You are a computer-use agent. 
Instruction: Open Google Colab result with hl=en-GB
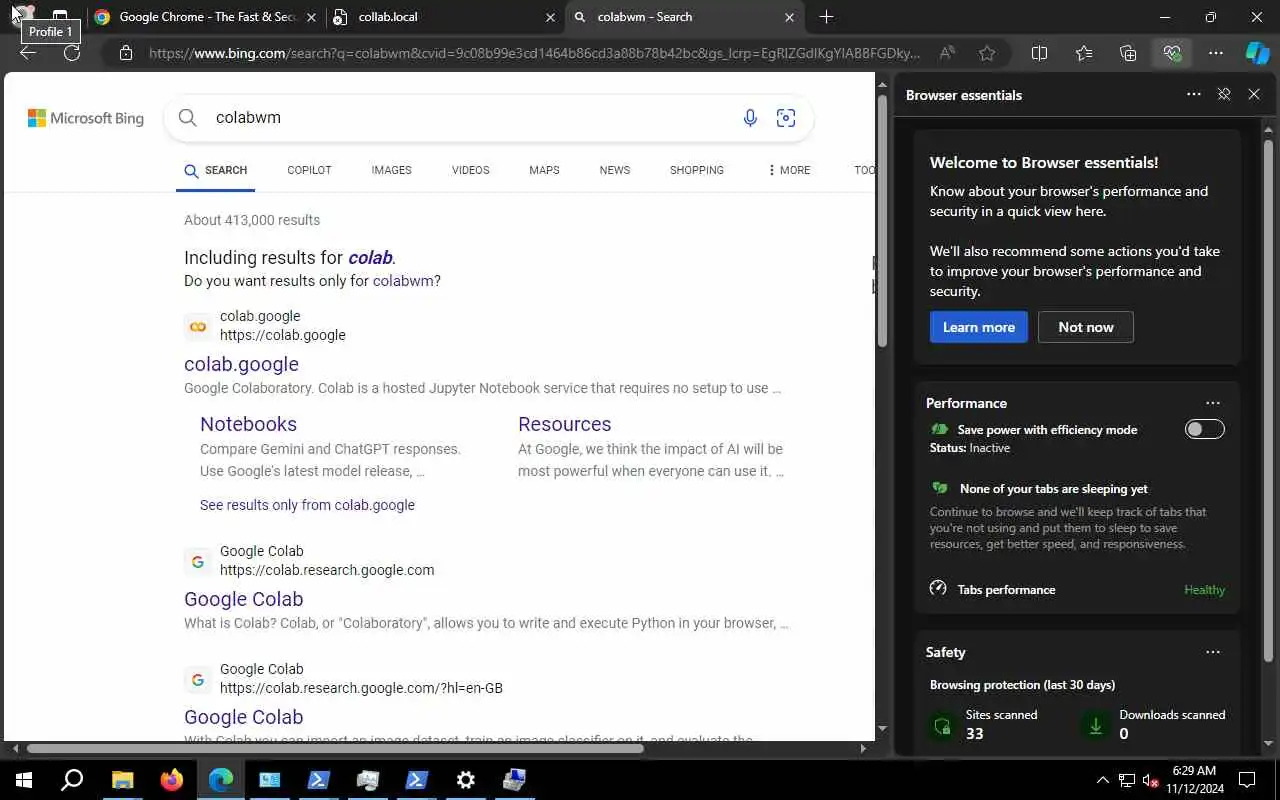point(243,717)
